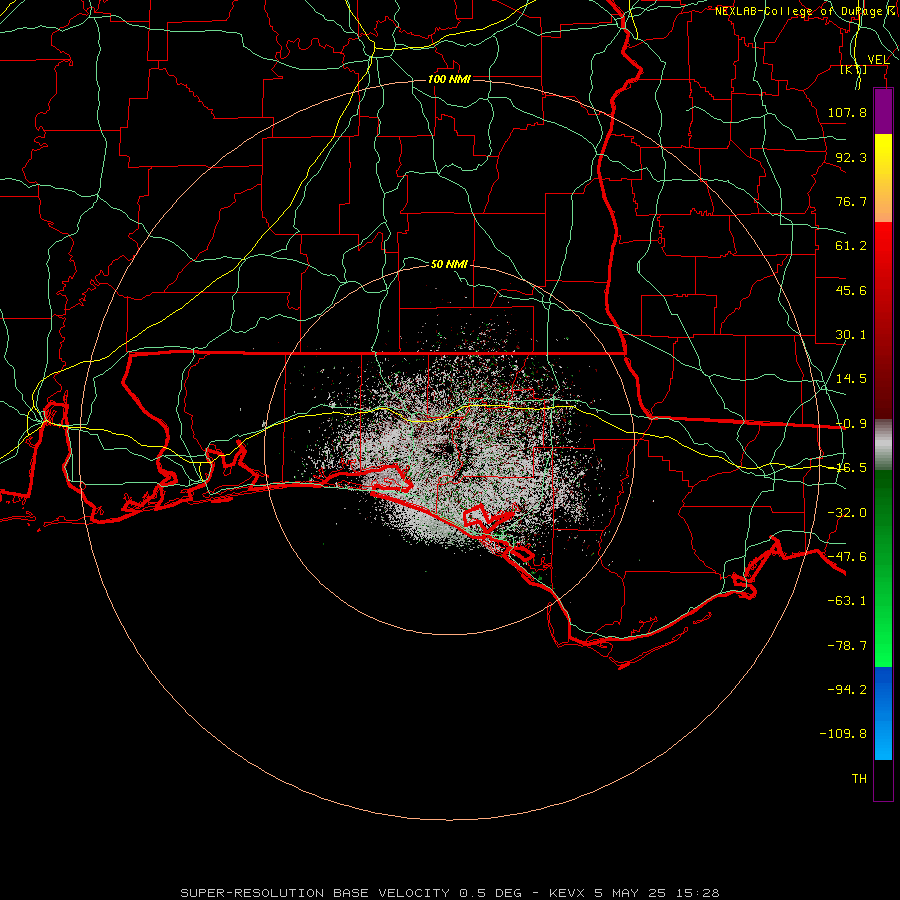Click the -78.7 velocity scale value
Viewport: 900px width, 900px height.
[x=847, y=646]
